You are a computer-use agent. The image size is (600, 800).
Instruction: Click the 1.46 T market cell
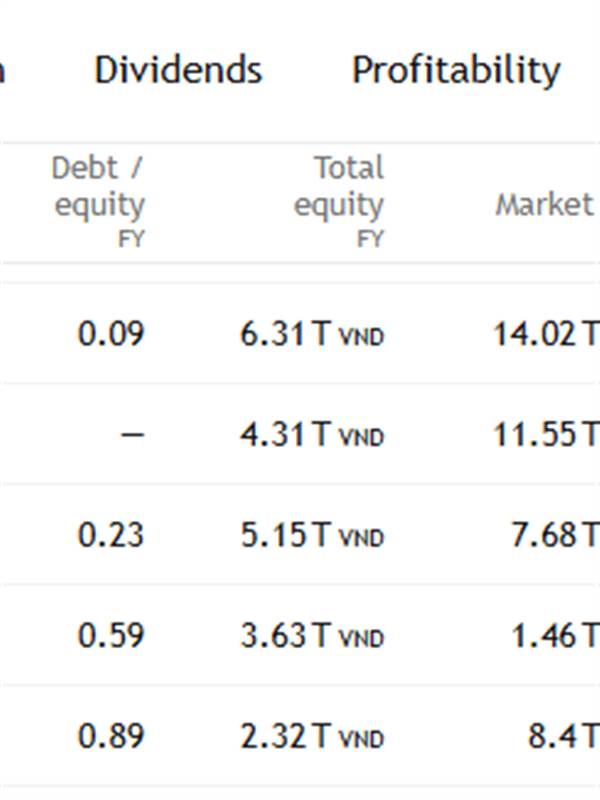555,636
